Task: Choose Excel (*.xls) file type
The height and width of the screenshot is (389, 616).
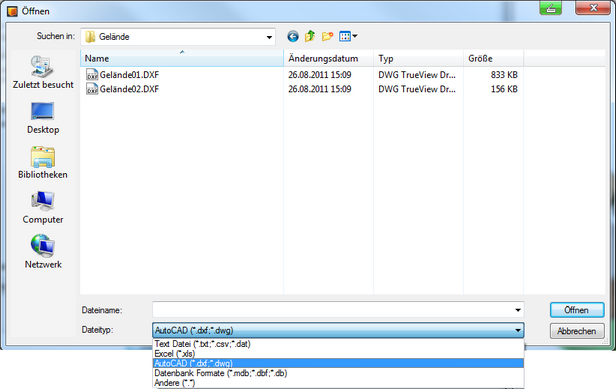Action: click(x=338, y=354)
